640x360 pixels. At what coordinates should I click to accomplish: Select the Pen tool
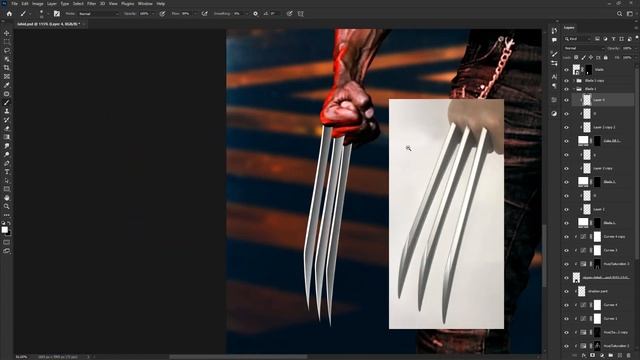point(7,163)
